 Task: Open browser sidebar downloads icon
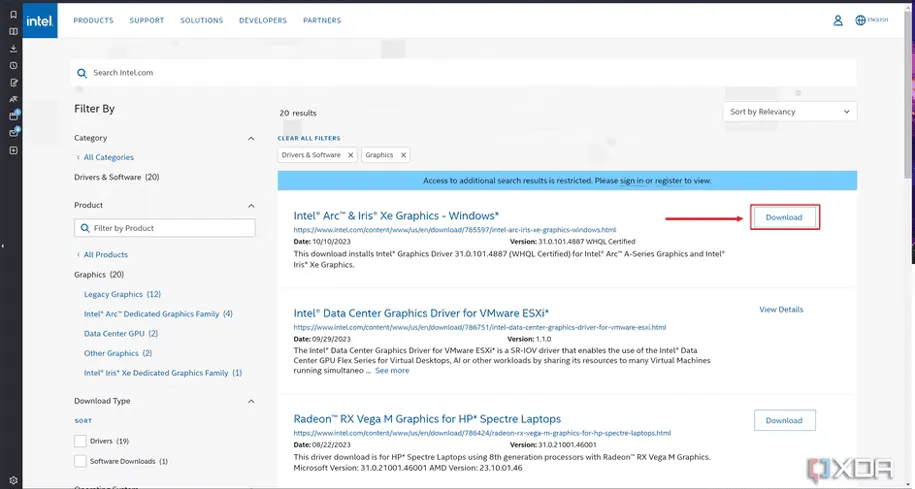pos(13,48)
